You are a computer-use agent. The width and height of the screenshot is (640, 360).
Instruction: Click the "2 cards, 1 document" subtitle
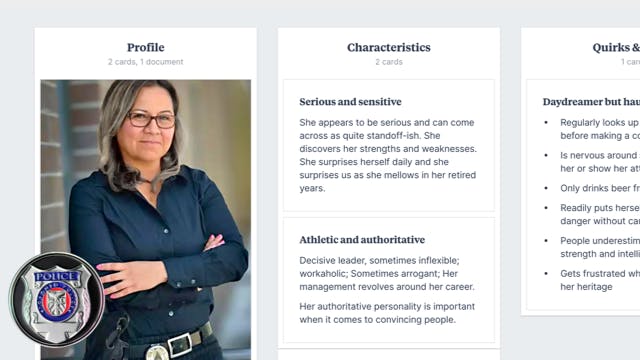click(x=146, y=62)
